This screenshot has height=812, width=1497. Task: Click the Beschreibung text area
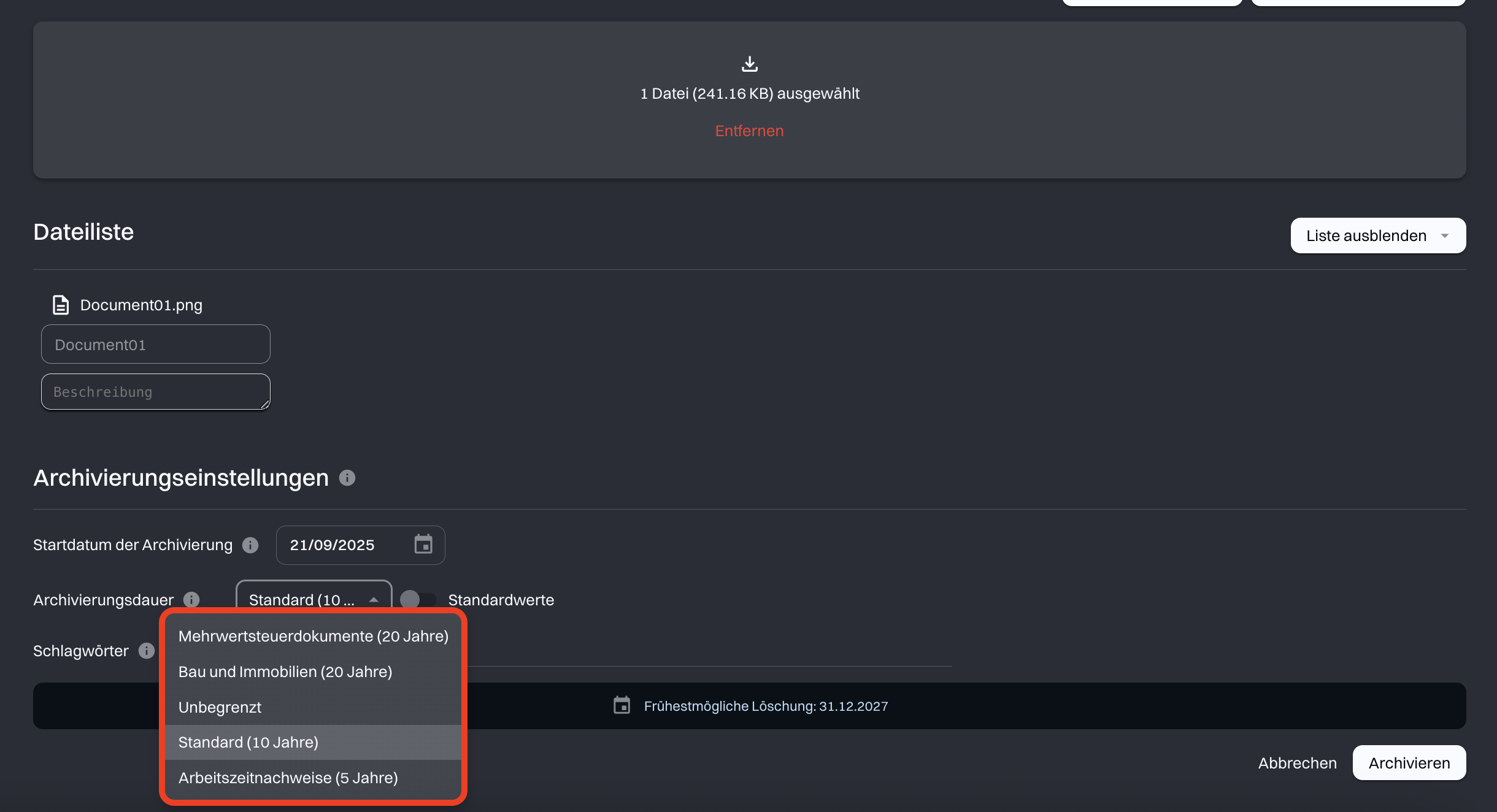(155, 392)
